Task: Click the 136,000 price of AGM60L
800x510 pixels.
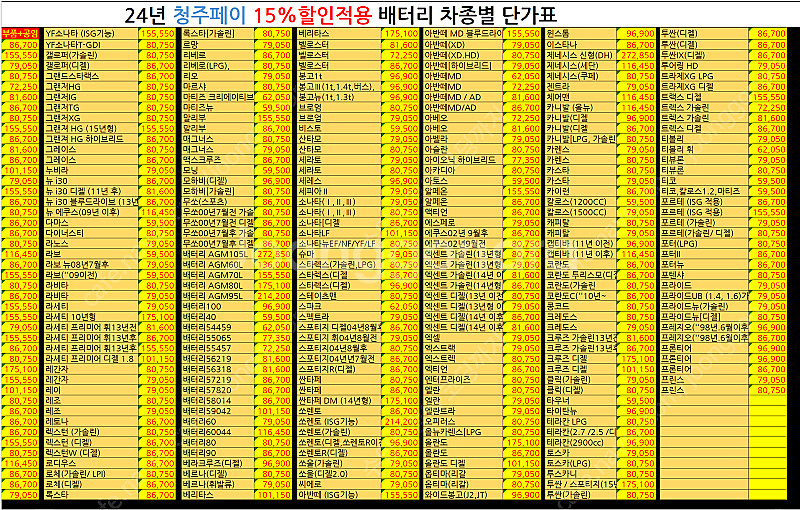Action: (x=274, y=264)
